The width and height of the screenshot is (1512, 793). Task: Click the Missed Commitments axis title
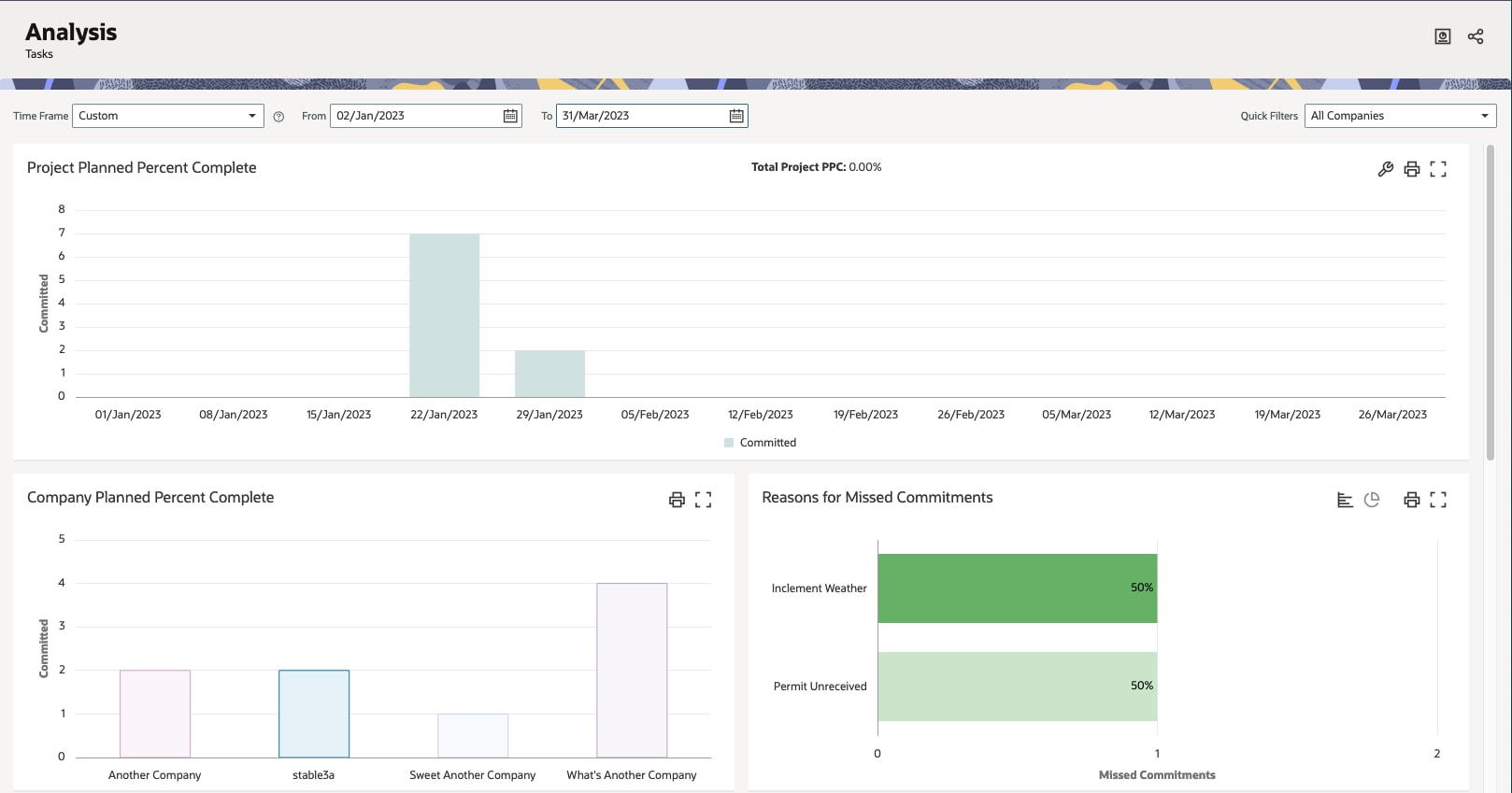1157,775
